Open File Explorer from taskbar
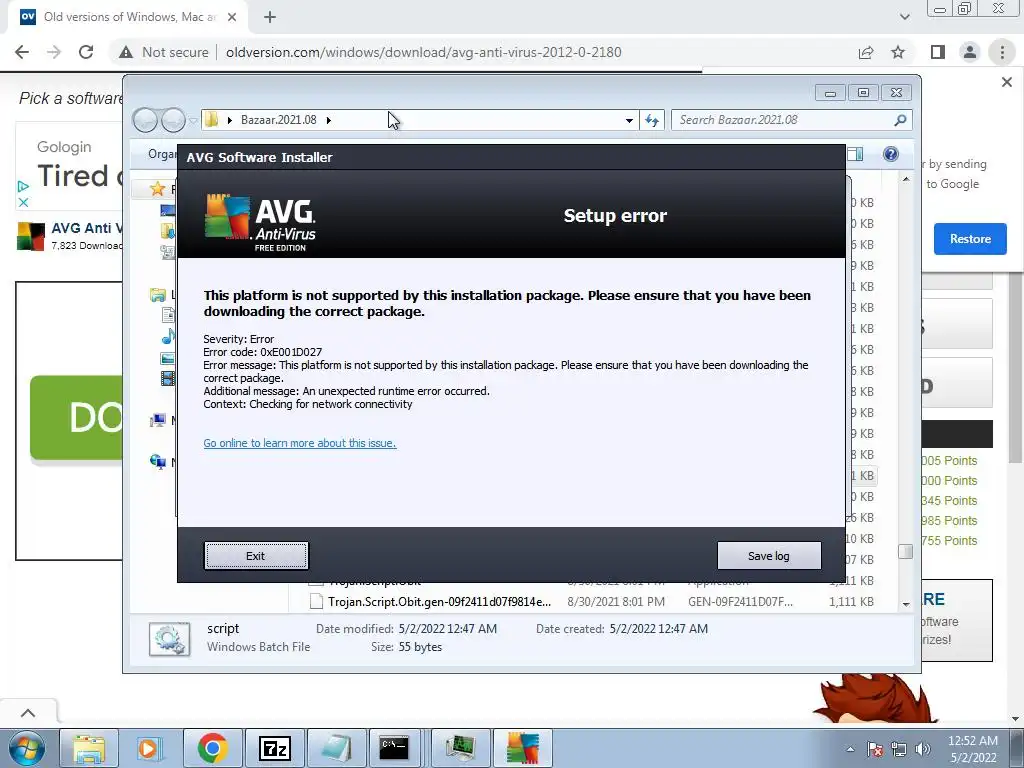The image size is (1024, 768). (x=89, y=748)
